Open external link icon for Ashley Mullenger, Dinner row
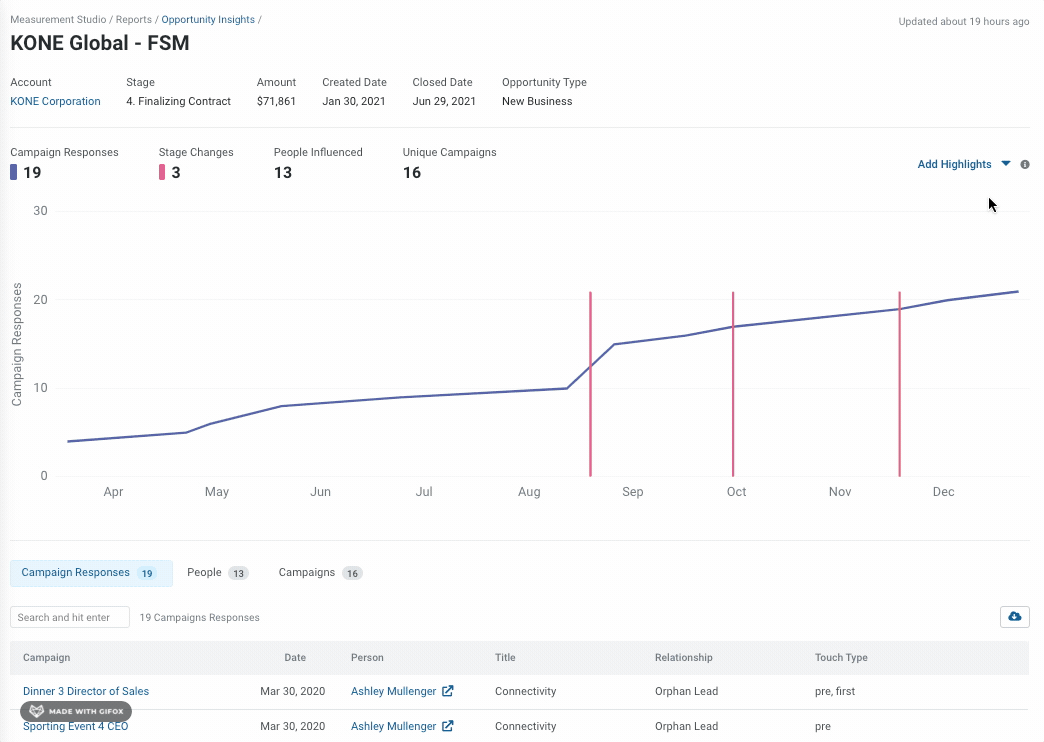Viewport: 1044px width, 742px height. [448, 691]
